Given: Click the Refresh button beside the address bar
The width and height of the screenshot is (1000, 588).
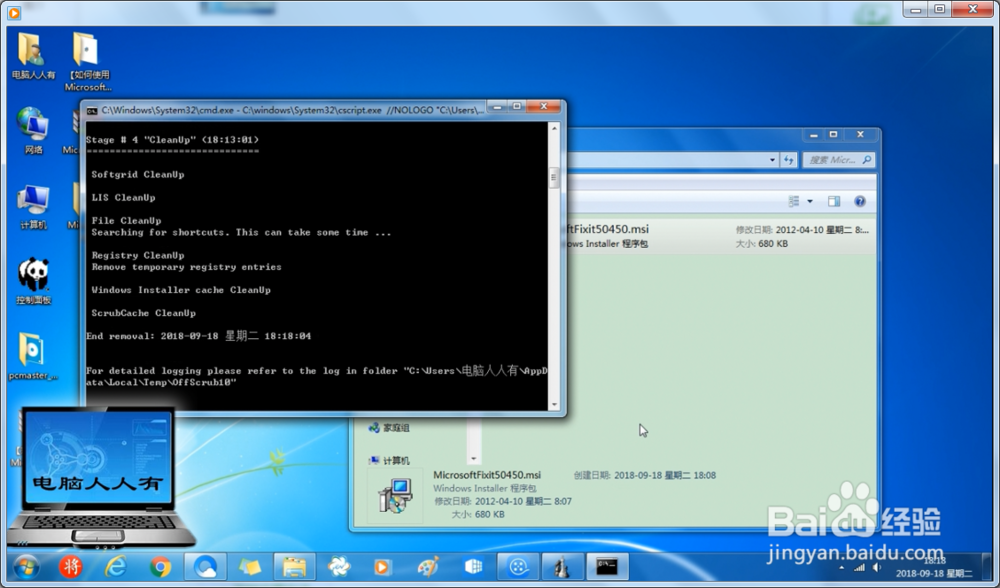Looking at the screenshot, I should coord(789,160).
